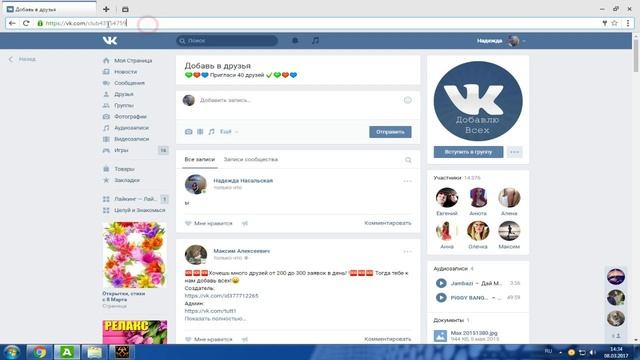Image resolution: width=640 pixels, height=360 pixels.
Task: Open Сообщения in the sidebar
Action: (x=129, y=83)
